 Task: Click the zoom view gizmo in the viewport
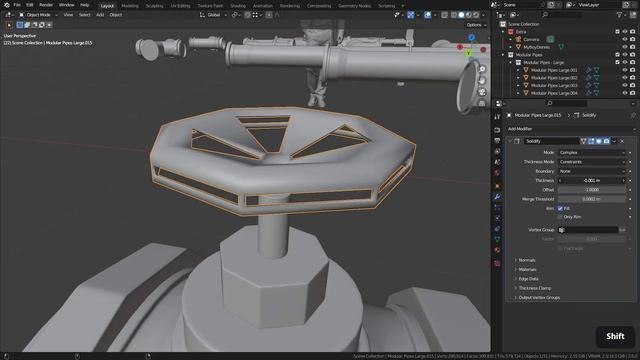(482, 69)
